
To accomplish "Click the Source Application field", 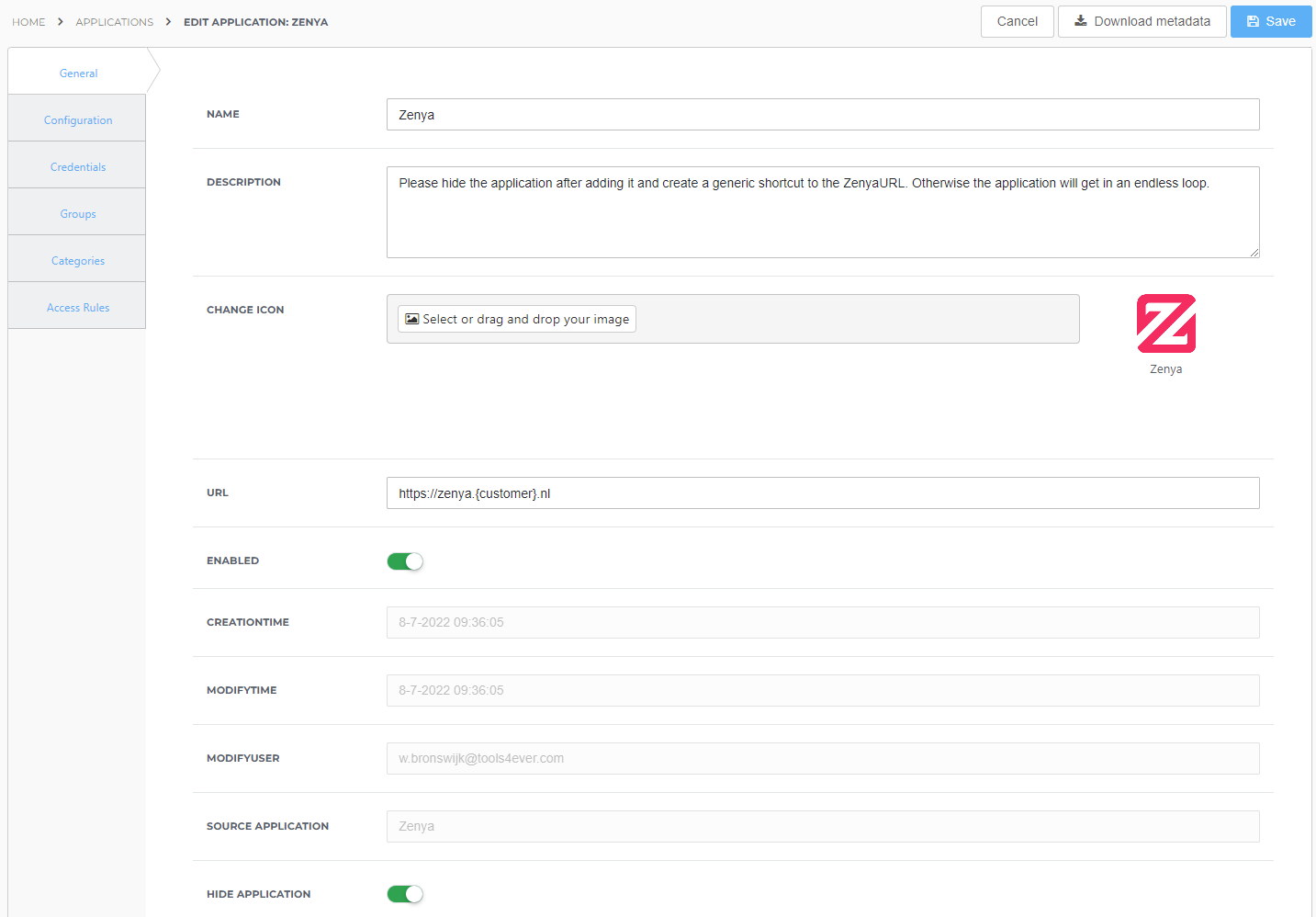I will pyautogui.click(x=823, y=826).
